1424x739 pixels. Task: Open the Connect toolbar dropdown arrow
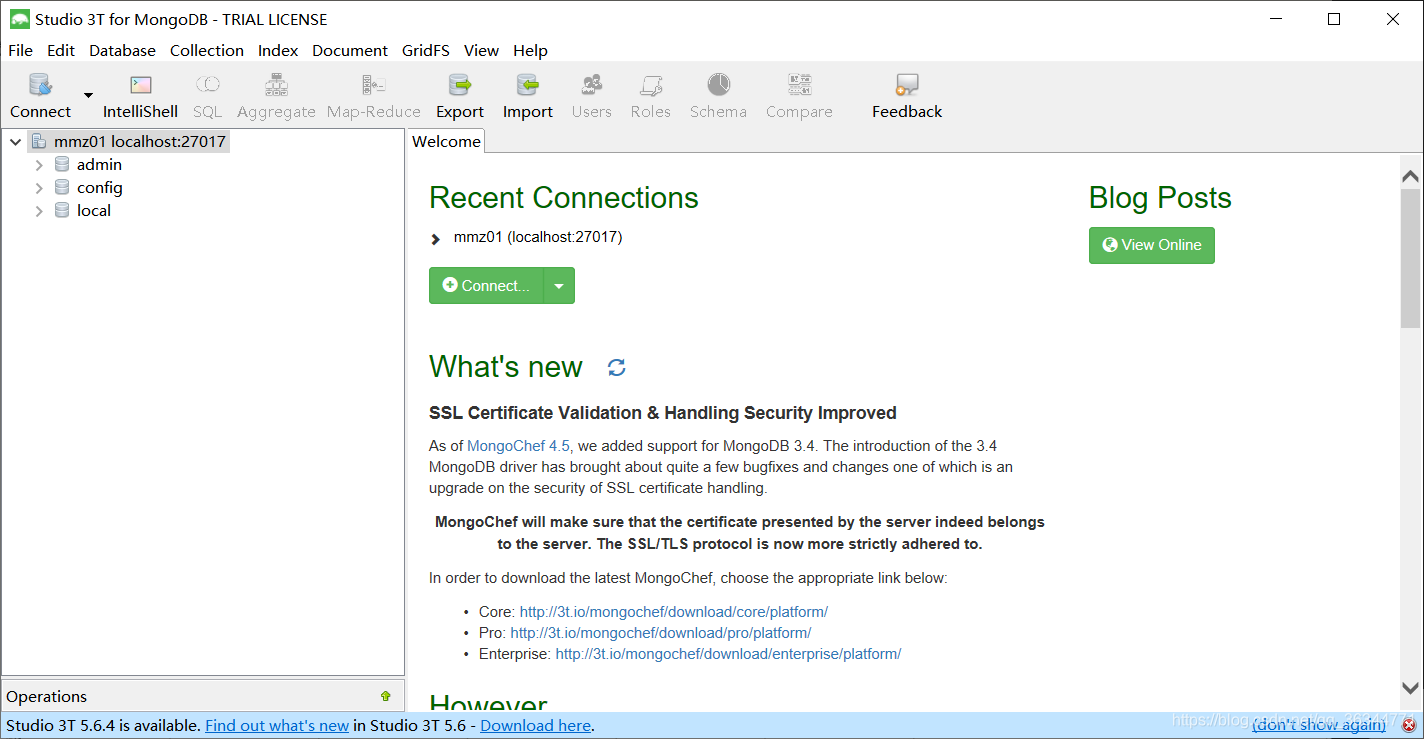[x=88, y=95]
